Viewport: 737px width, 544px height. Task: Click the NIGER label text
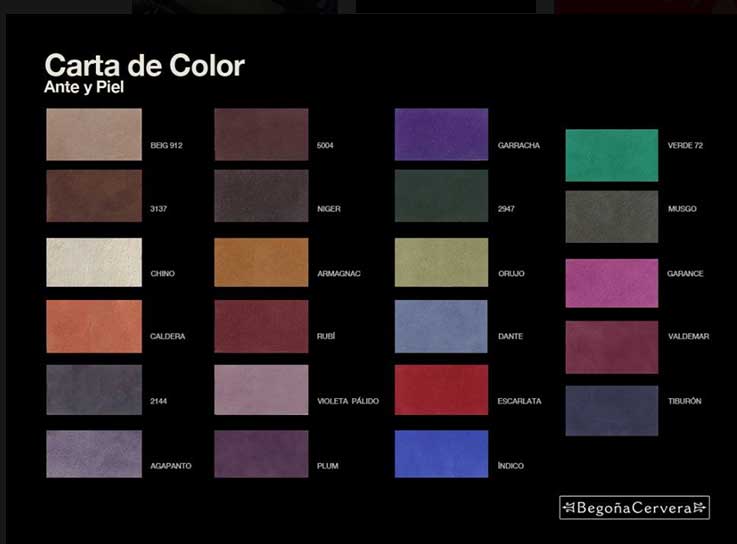click(x=329, y=209)
